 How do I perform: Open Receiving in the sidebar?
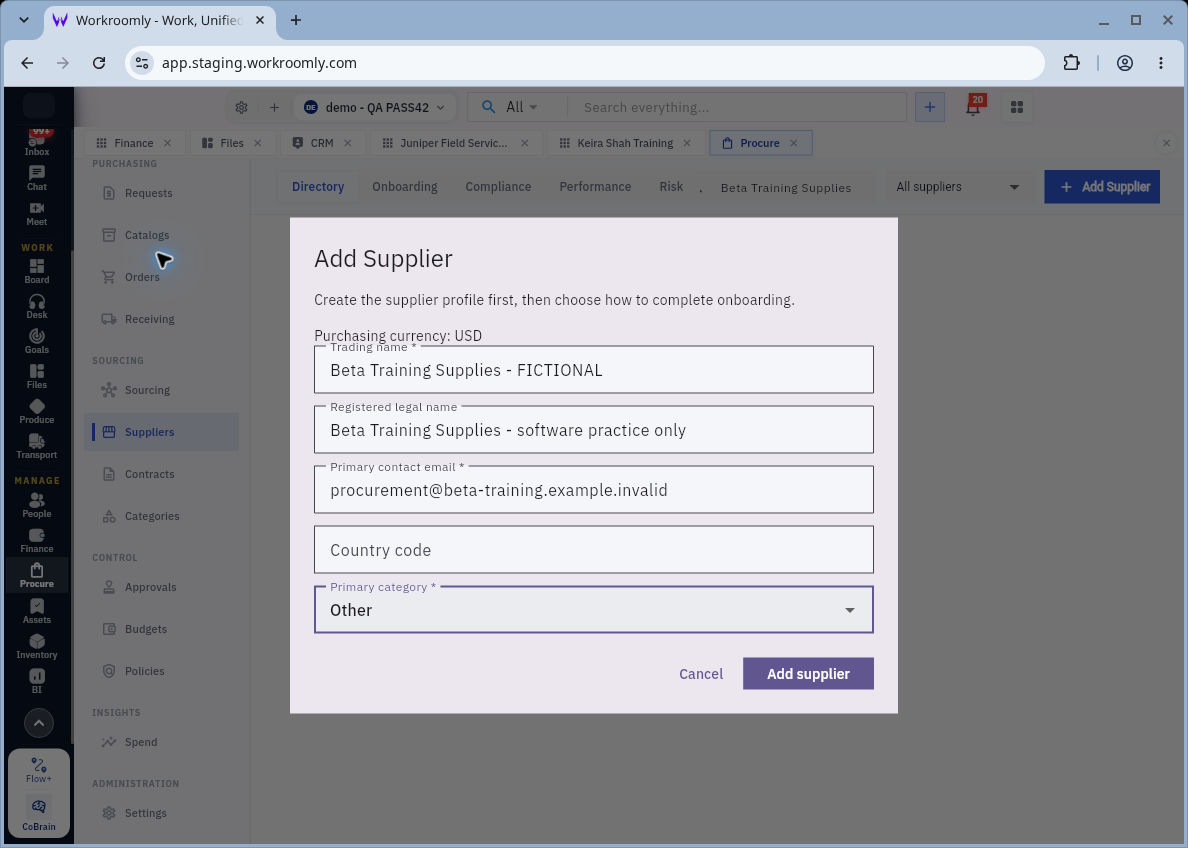[161, 319]
